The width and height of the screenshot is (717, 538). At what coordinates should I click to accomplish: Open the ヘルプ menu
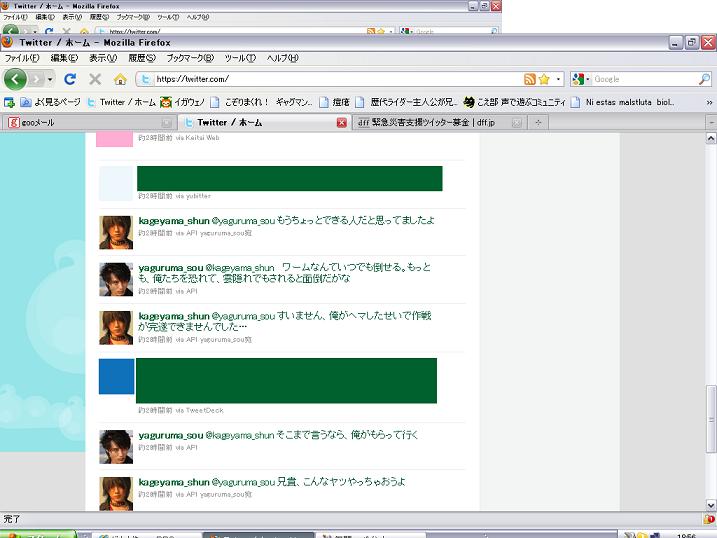283,58
